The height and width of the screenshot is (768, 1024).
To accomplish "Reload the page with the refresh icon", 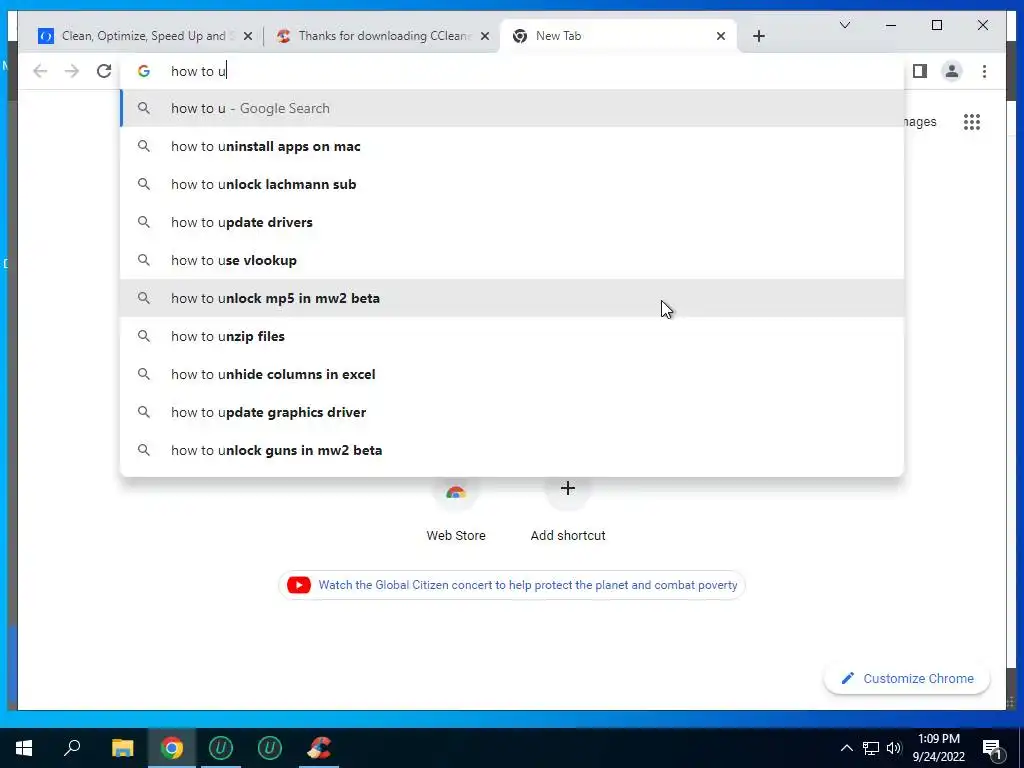I will coord(104,71).
